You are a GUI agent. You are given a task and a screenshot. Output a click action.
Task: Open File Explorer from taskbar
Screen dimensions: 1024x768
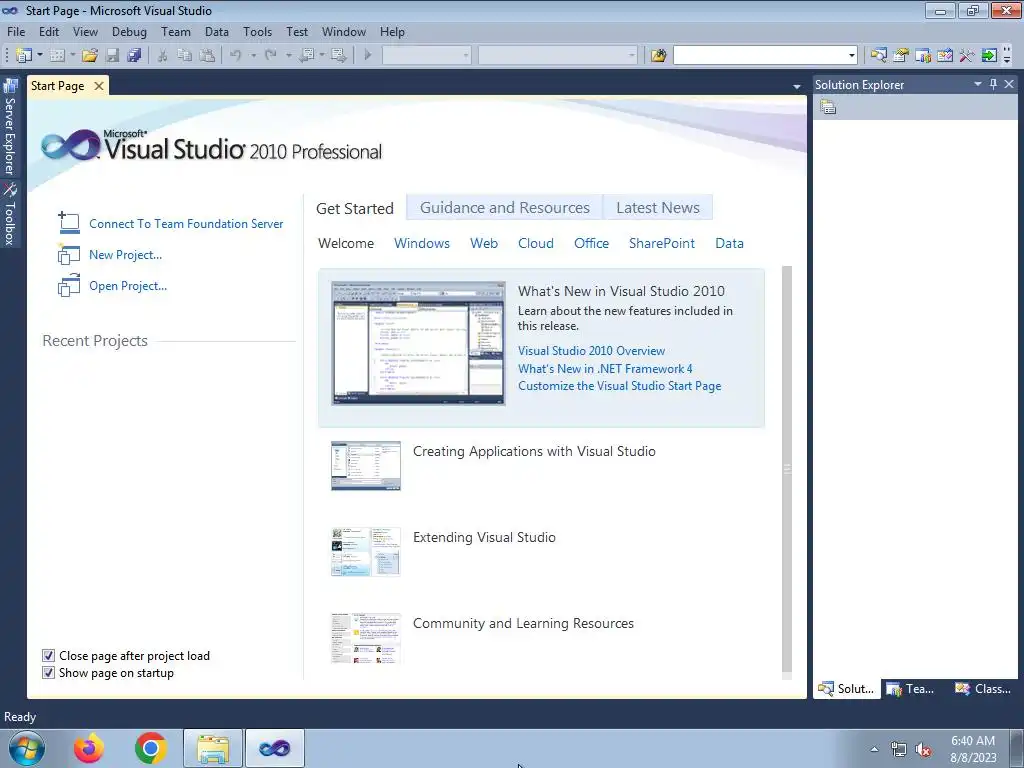pyautogui.click(x=213, y=748)
